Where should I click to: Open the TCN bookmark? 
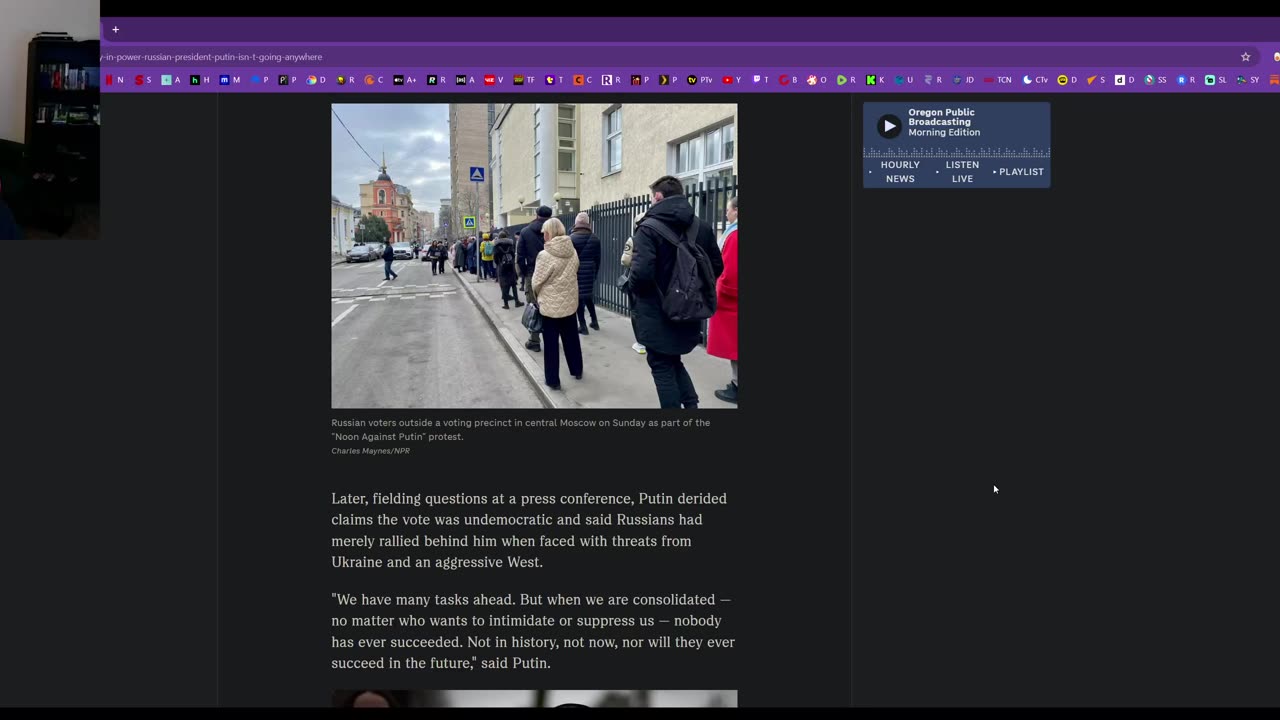998,80
